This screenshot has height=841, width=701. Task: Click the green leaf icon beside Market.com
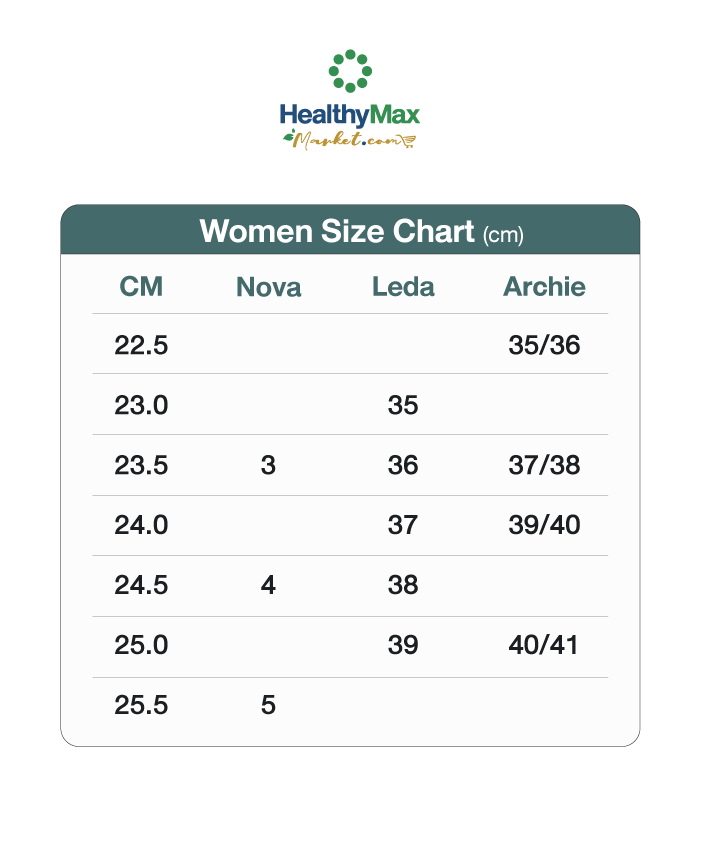(x=289, y=136)
